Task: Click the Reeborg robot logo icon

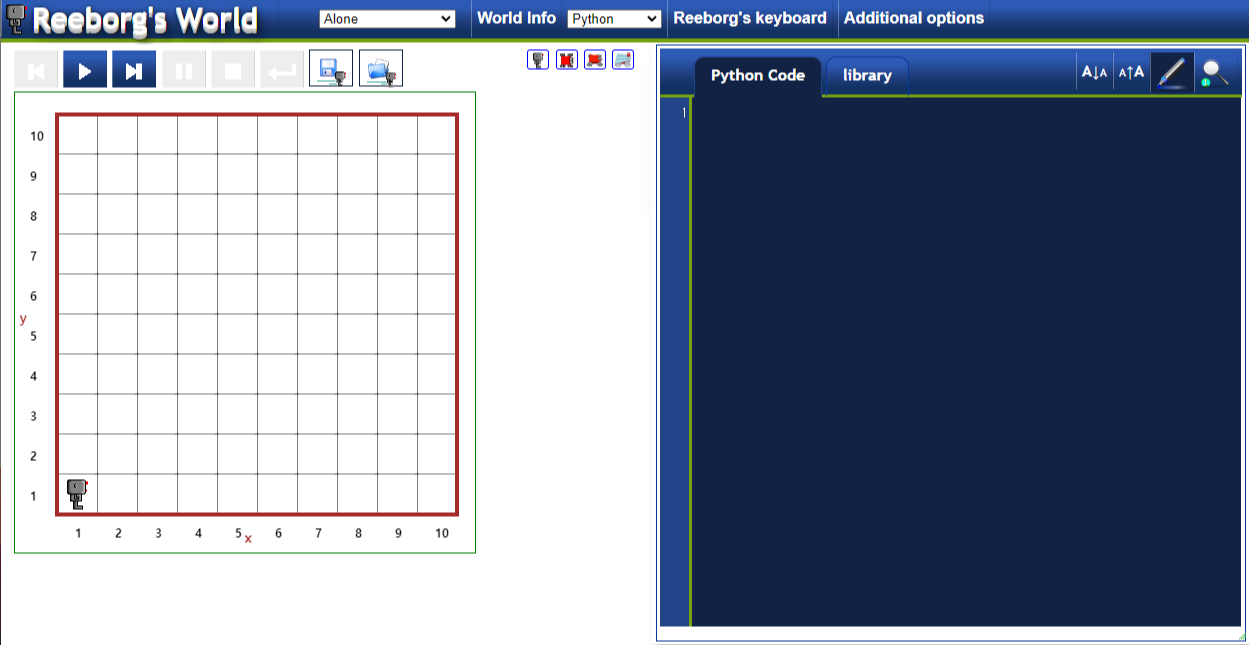Action: [x=16, y=20]
